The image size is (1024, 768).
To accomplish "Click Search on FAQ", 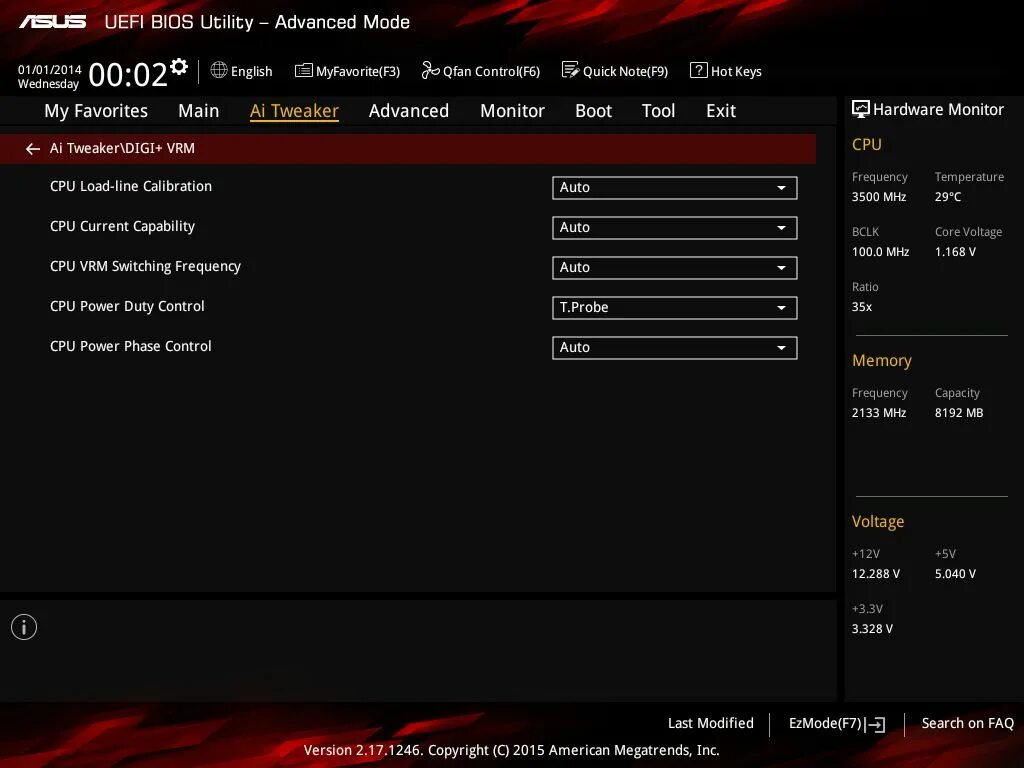I will pos(967,723).
